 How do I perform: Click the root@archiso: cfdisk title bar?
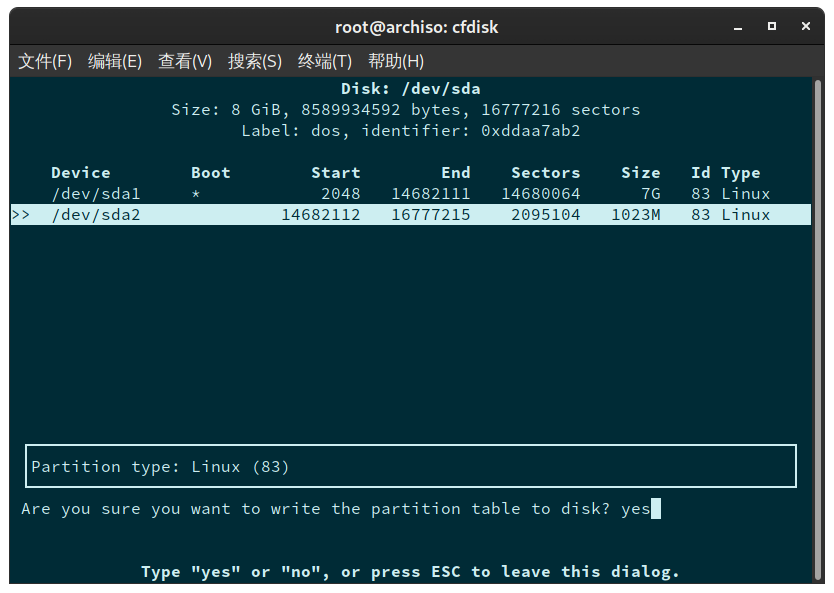[x=416, y=26]
